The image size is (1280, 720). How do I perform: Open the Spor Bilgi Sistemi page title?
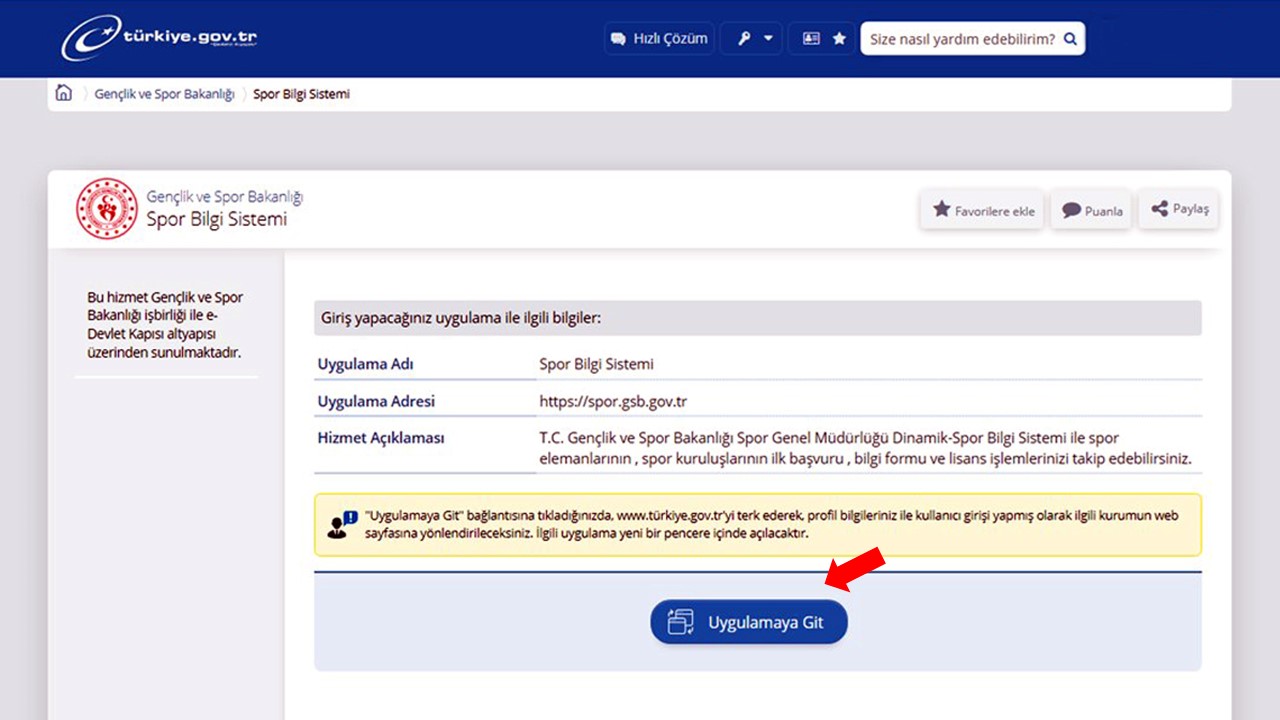coord(217,219)
